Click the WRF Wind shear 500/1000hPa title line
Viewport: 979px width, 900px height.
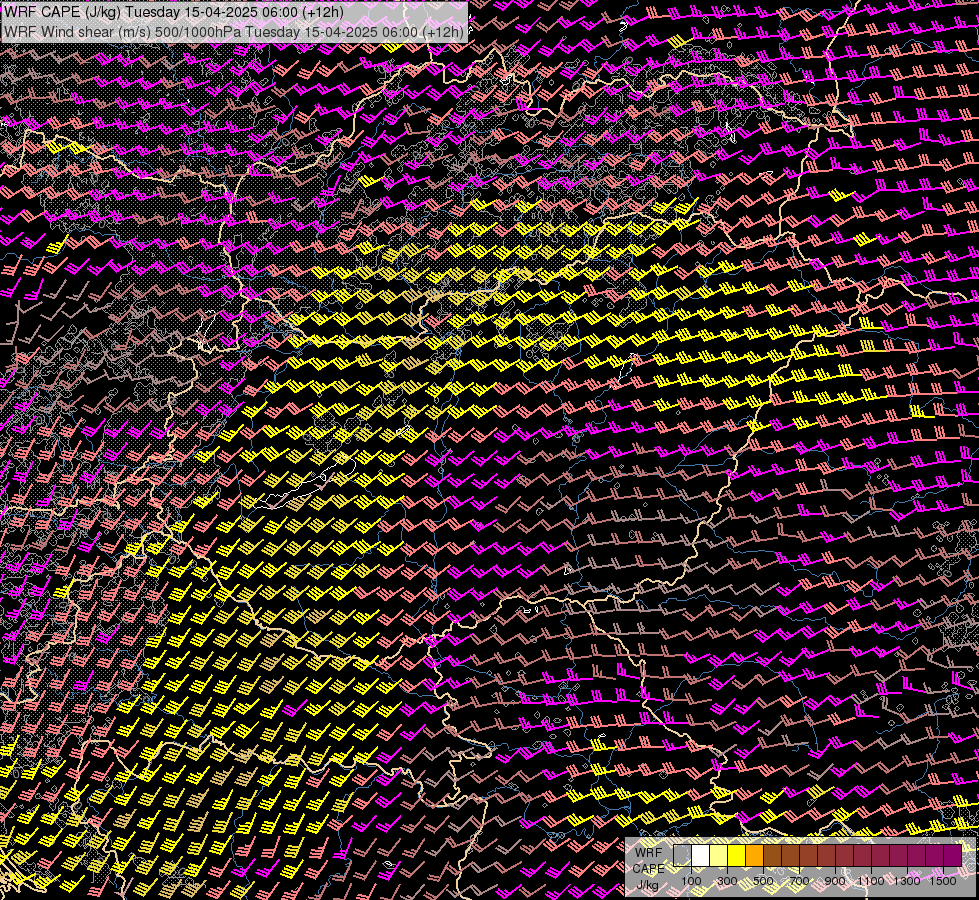click(234, 32)
